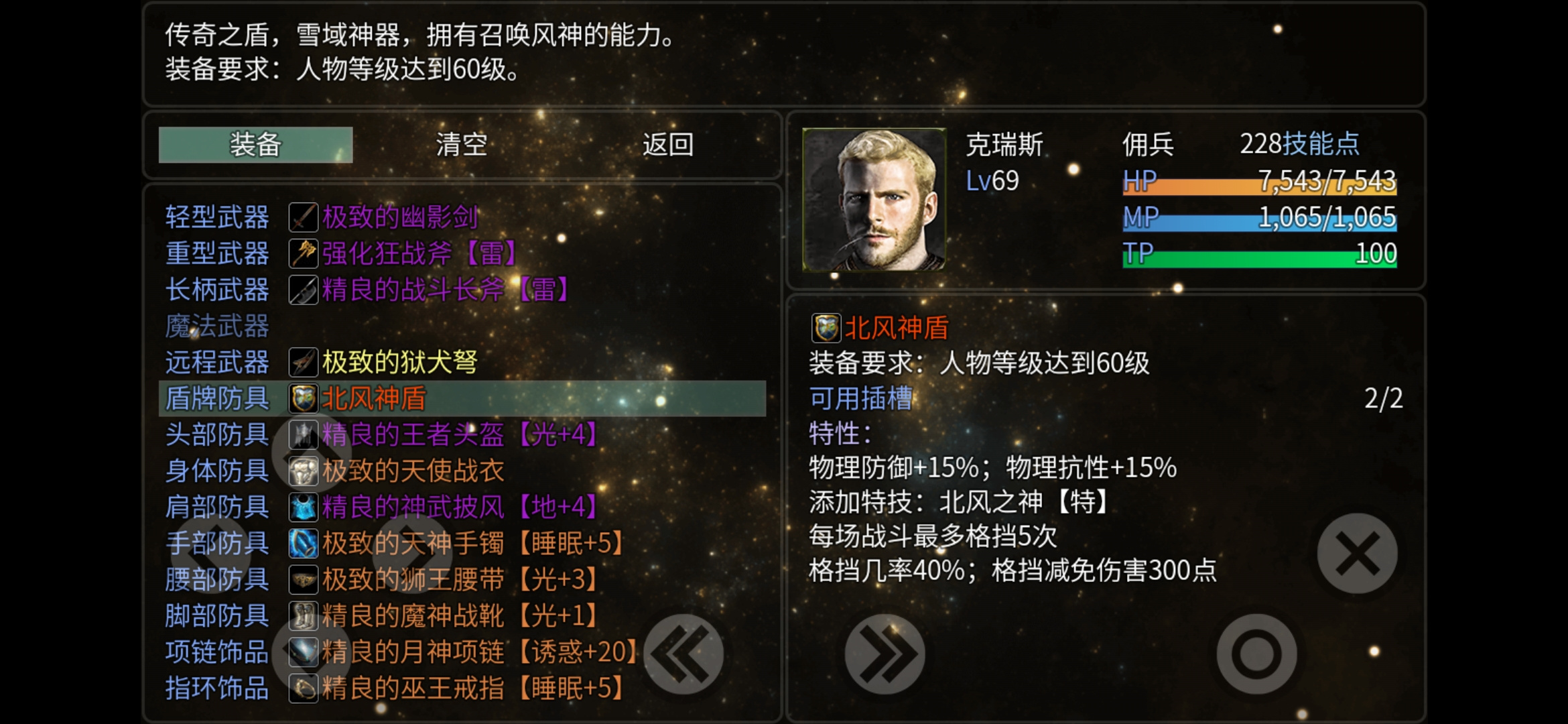The height and width of the screenshot is (724, 1568).
Task: Select the 装备 tab
Action: click(x=255, y=144)
